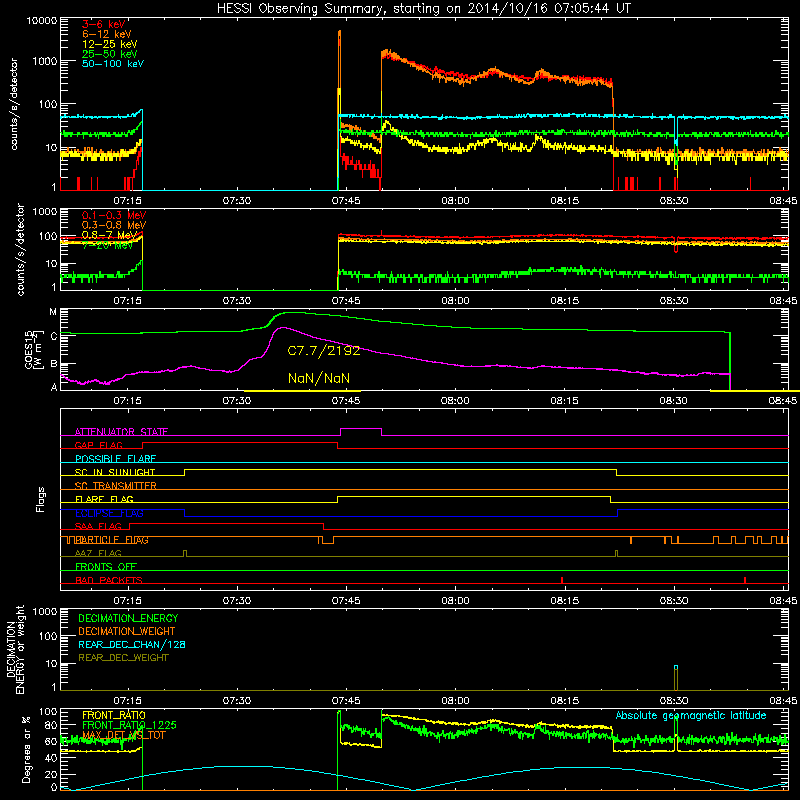This screenshot has width=800, height=800.
Task: Click the Absolute geomagnetic latitude label
Action: coord(691,716)
